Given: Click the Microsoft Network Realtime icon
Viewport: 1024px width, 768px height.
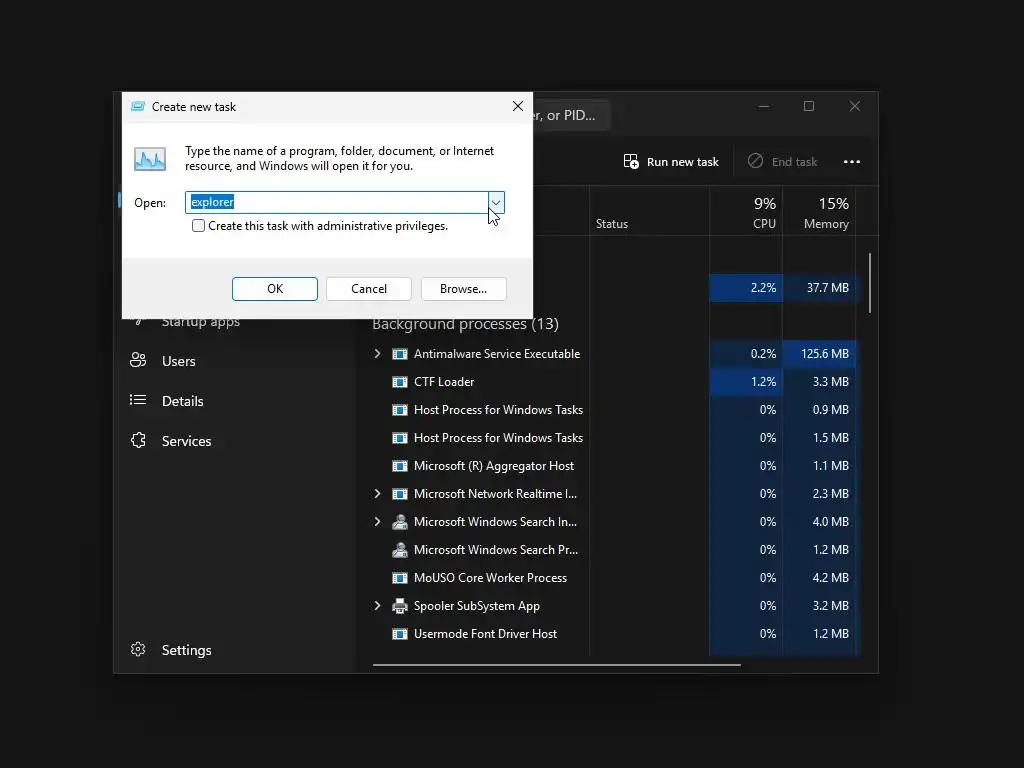Looking at the screenshot, I should [400, 494].
